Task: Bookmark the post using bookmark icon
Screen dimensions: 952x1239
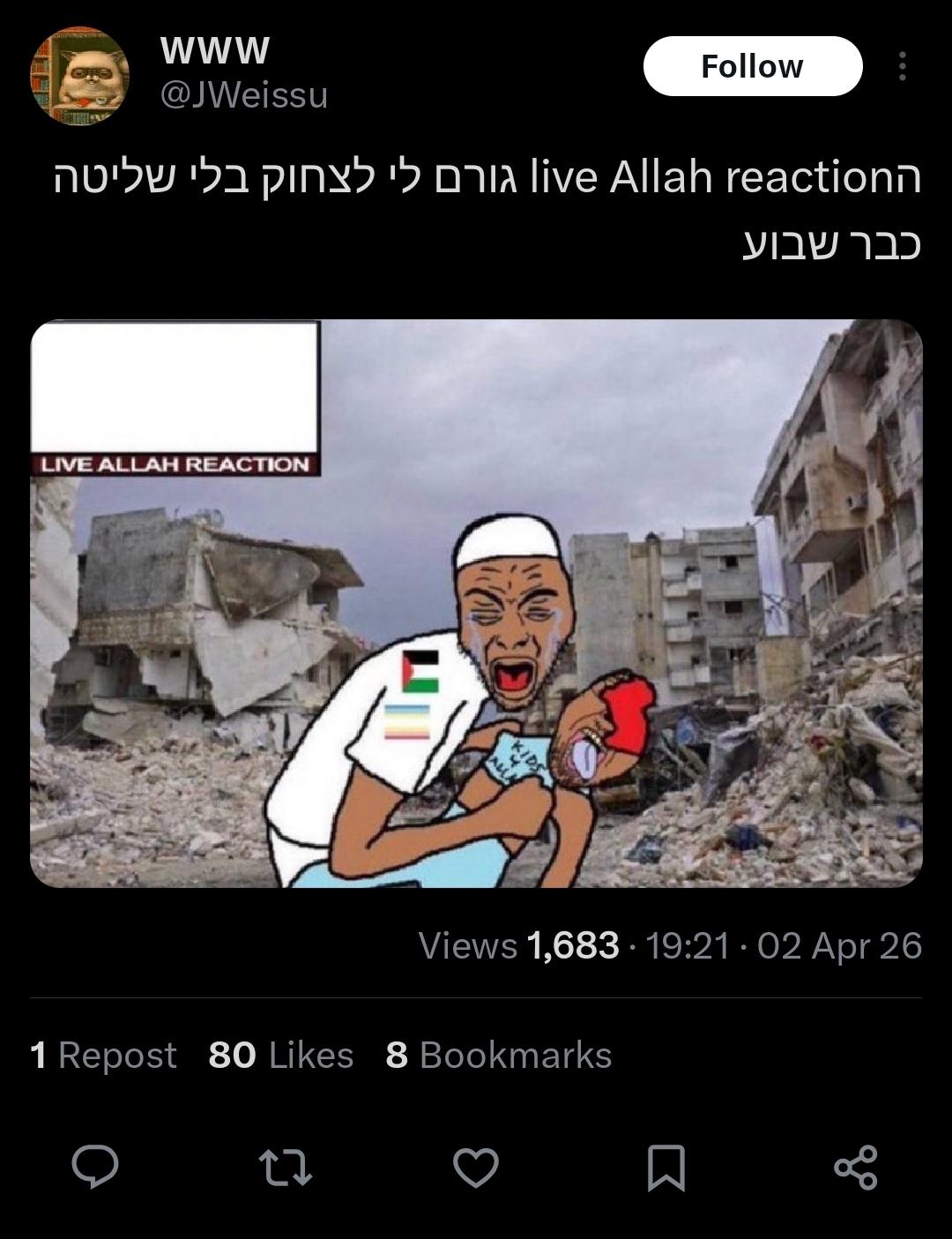Action: click(x=666, y=1168)
